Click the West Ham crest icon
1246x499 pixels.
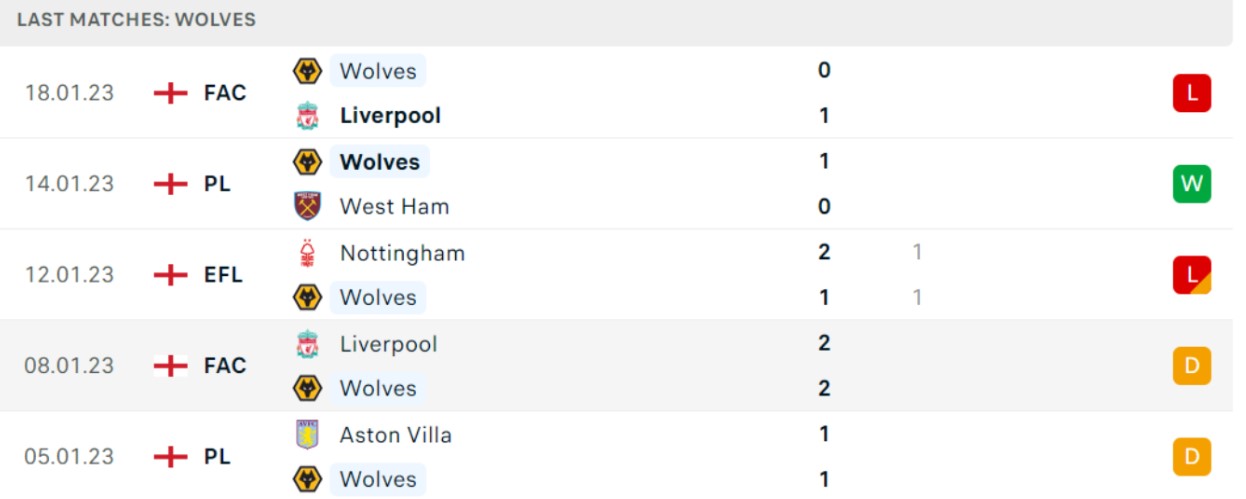pyautogui.click(x=307, y=207)
